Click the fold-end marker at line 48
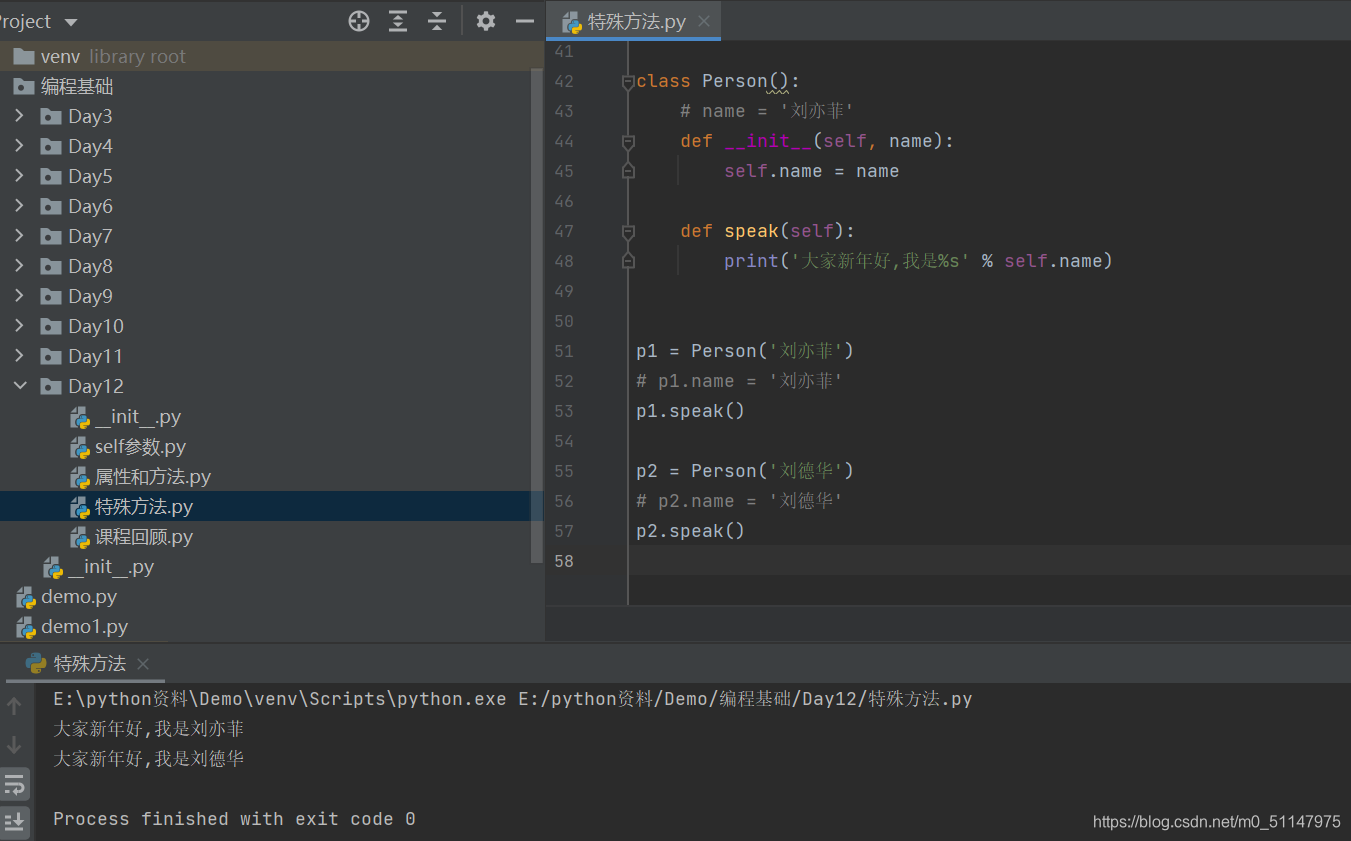 tap(628, 261)
